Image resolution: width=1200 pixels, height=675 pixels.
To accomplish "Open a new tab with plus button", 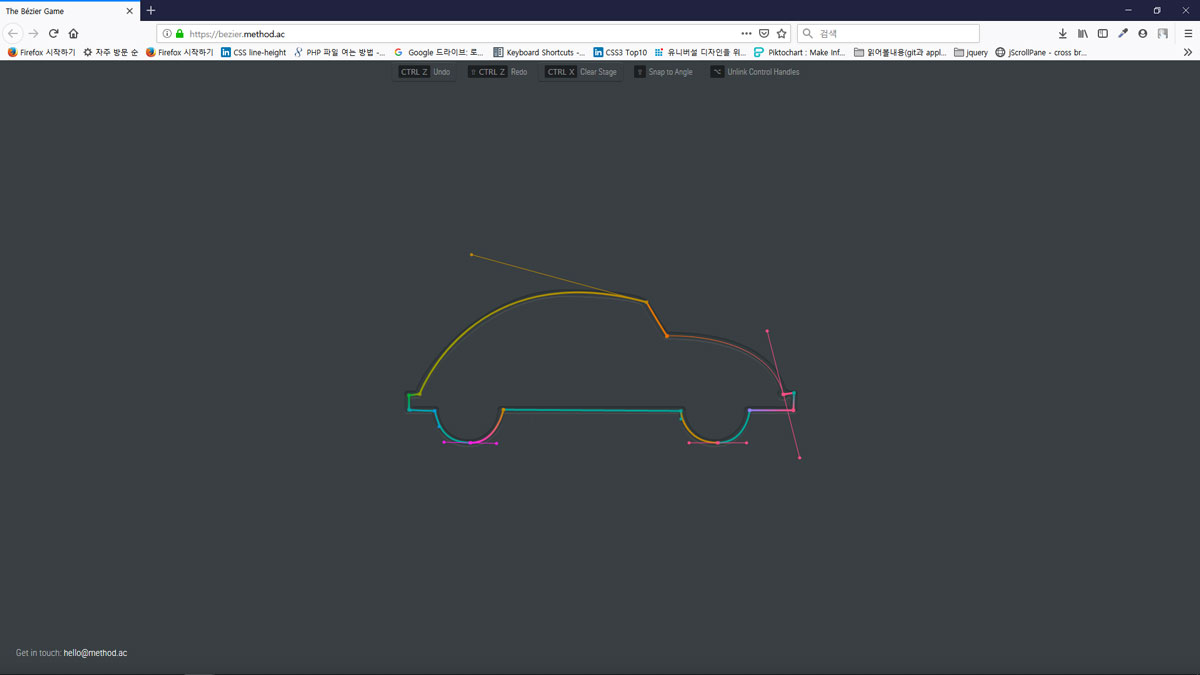I will tap(151, 11).
